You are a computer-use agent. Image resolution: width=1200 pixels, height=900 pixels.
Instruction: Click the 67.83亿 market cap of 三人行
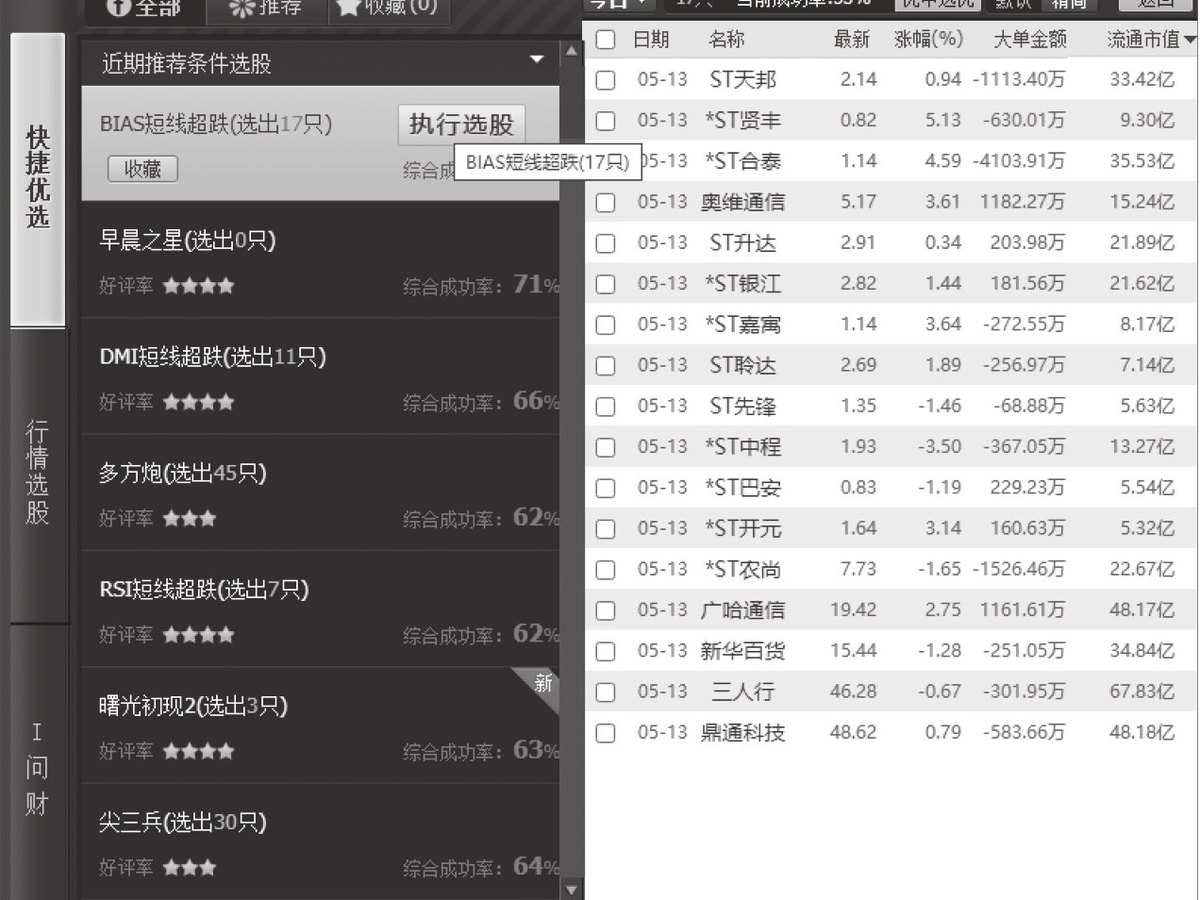(x=1143, y=692)
